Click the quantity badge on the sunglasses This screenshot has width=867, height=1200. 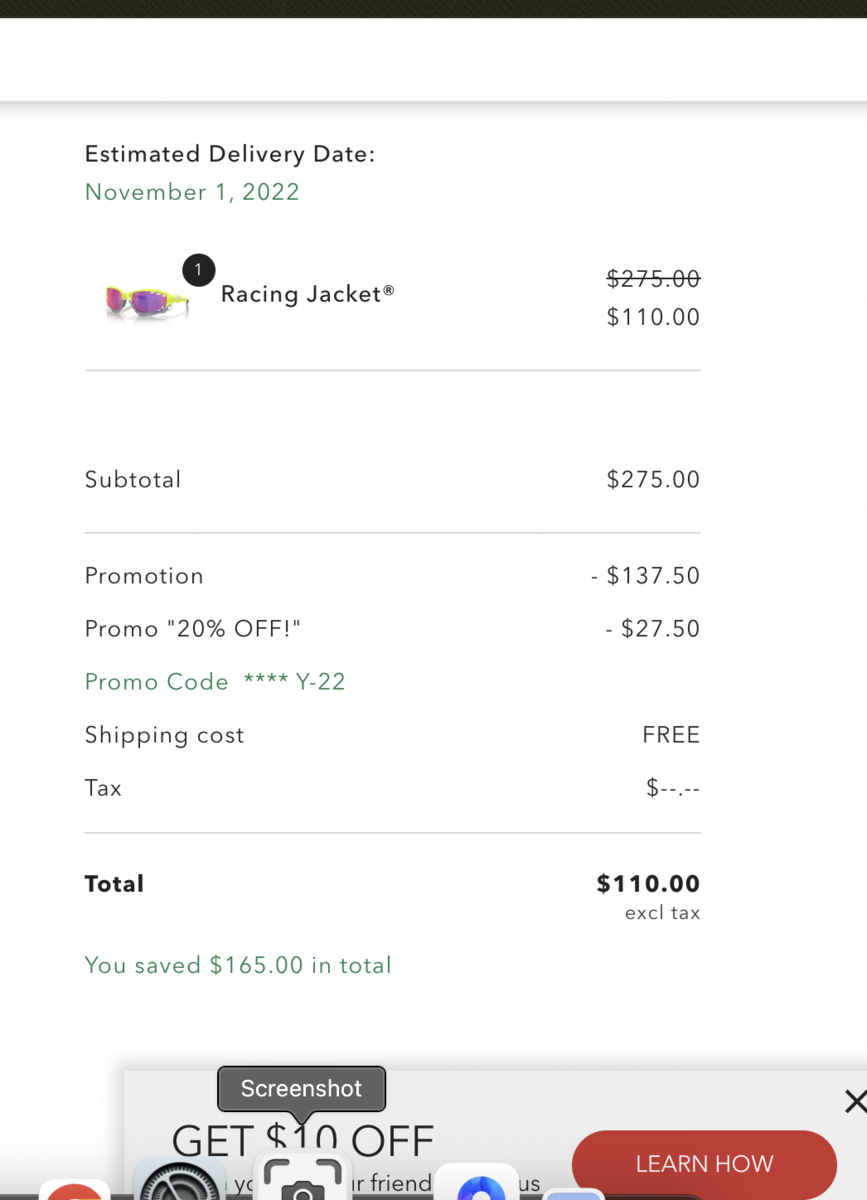click(x=199, y=270)
